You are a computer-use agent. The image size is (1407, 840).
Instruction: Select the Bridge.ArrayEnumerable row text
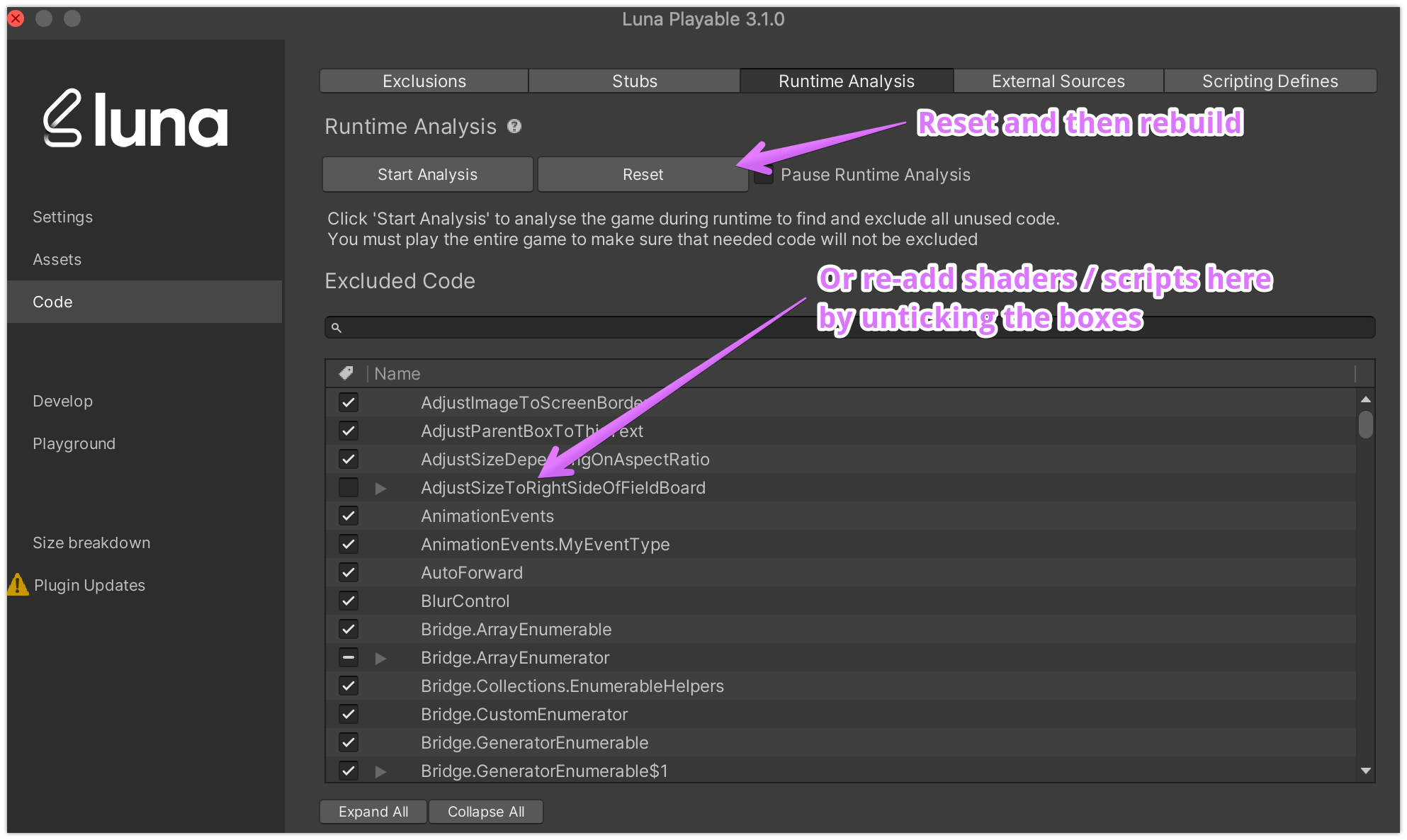(x=516, y=629)
